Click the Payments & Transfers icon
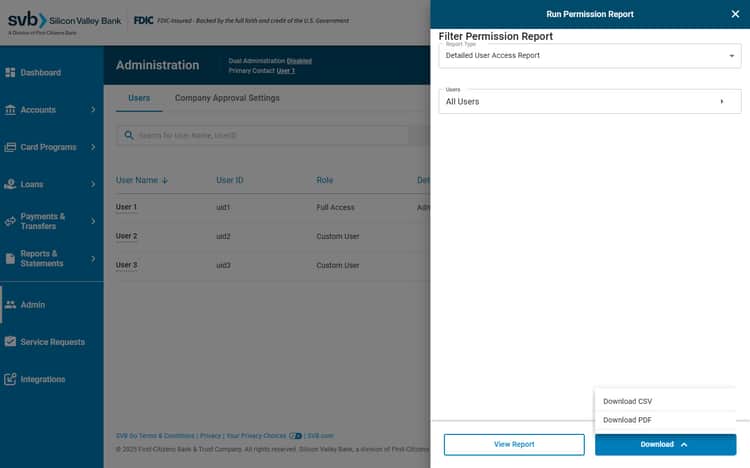This screenshot has height=468, width=750. click(x=10, y=221)
